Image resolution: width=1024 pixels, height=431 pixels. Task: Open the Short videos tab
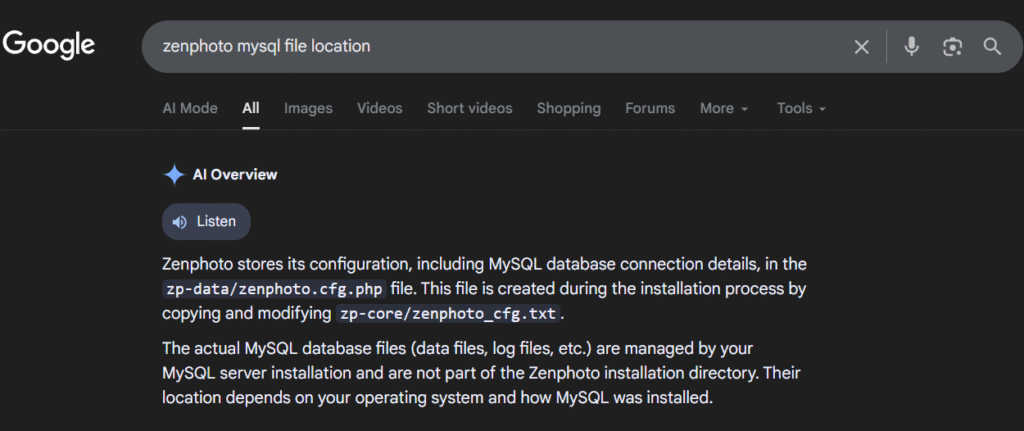click(469, 108)
